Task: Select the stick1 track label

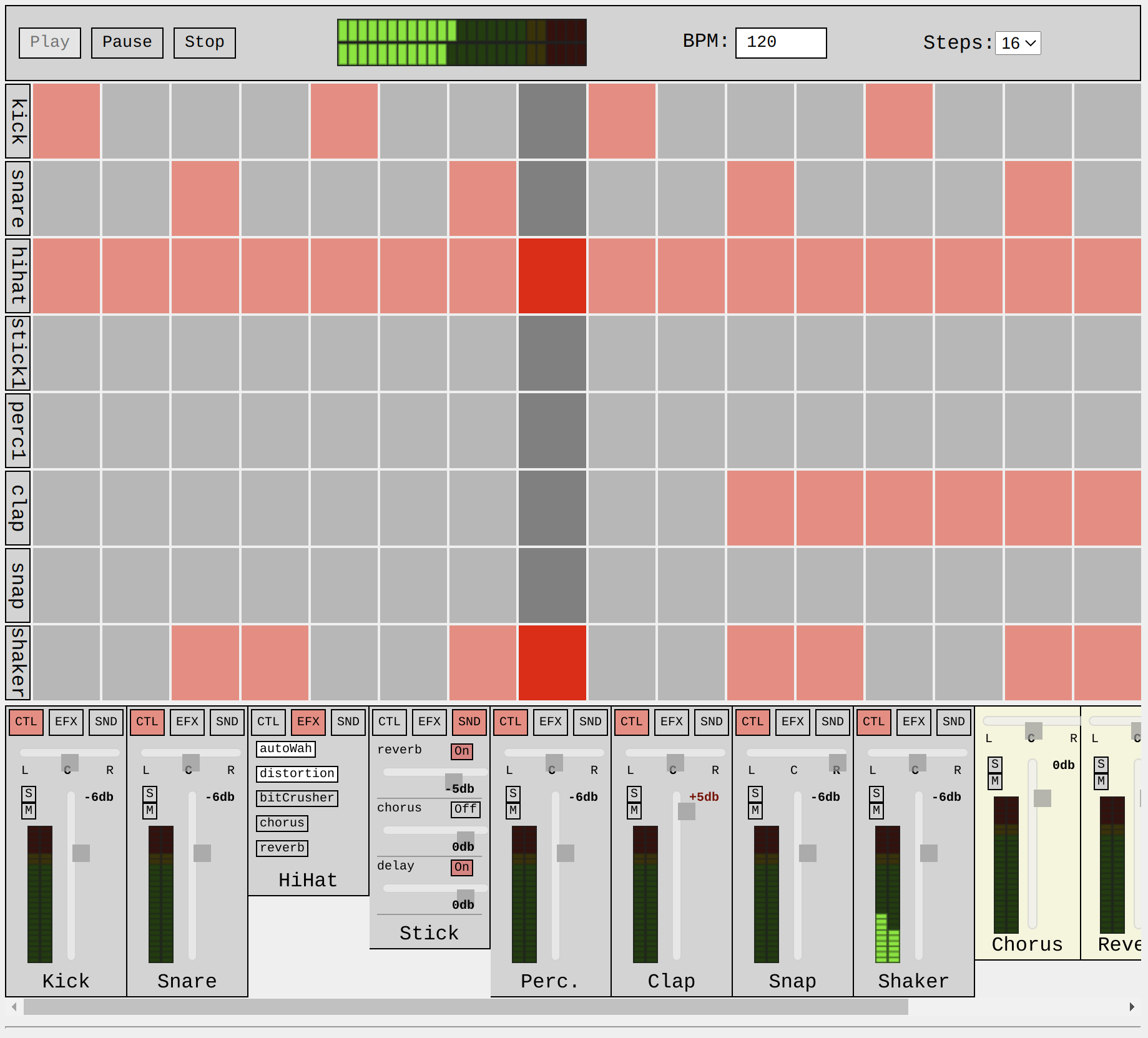Action: tap(18, 353)
